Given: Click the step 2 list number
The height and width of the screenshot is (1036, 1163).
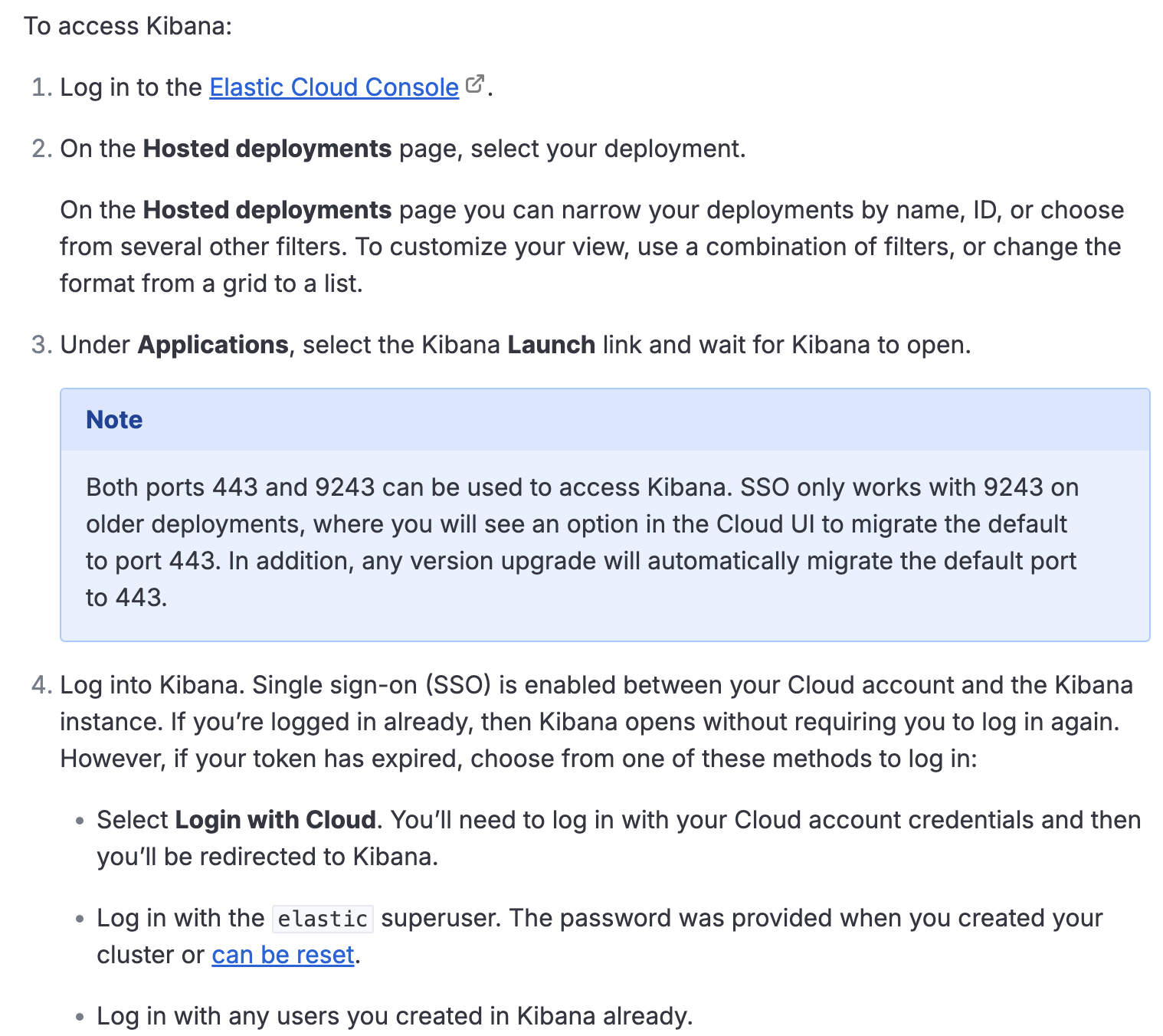Looking at the screenshot, I should point(41,149).
